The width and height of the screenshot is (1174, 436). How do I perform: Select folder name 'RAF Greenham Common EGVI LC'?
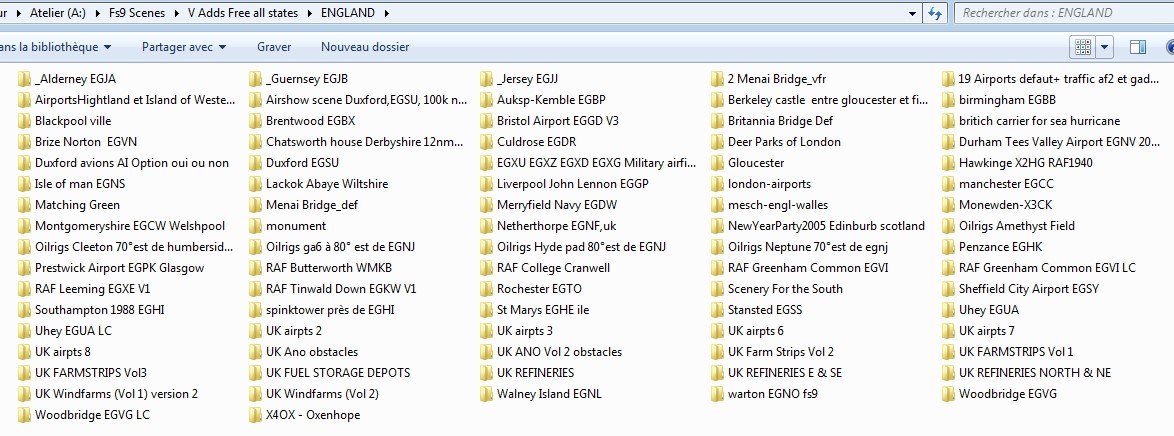point(1047,267)
